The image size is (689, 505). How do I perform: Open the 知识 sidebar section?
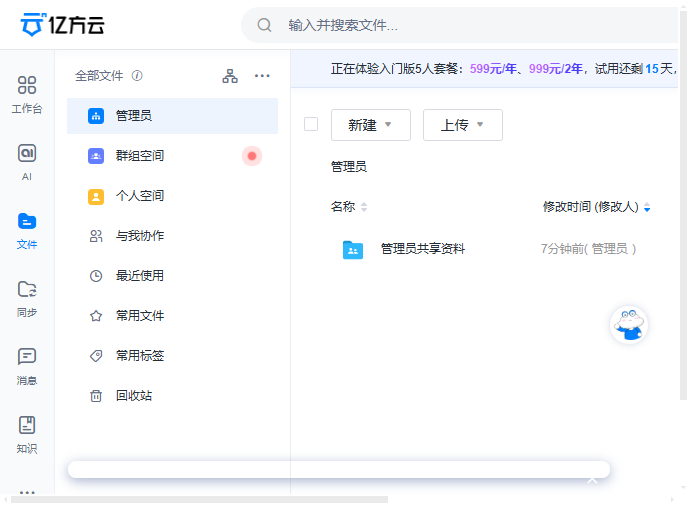pos(27,435)
